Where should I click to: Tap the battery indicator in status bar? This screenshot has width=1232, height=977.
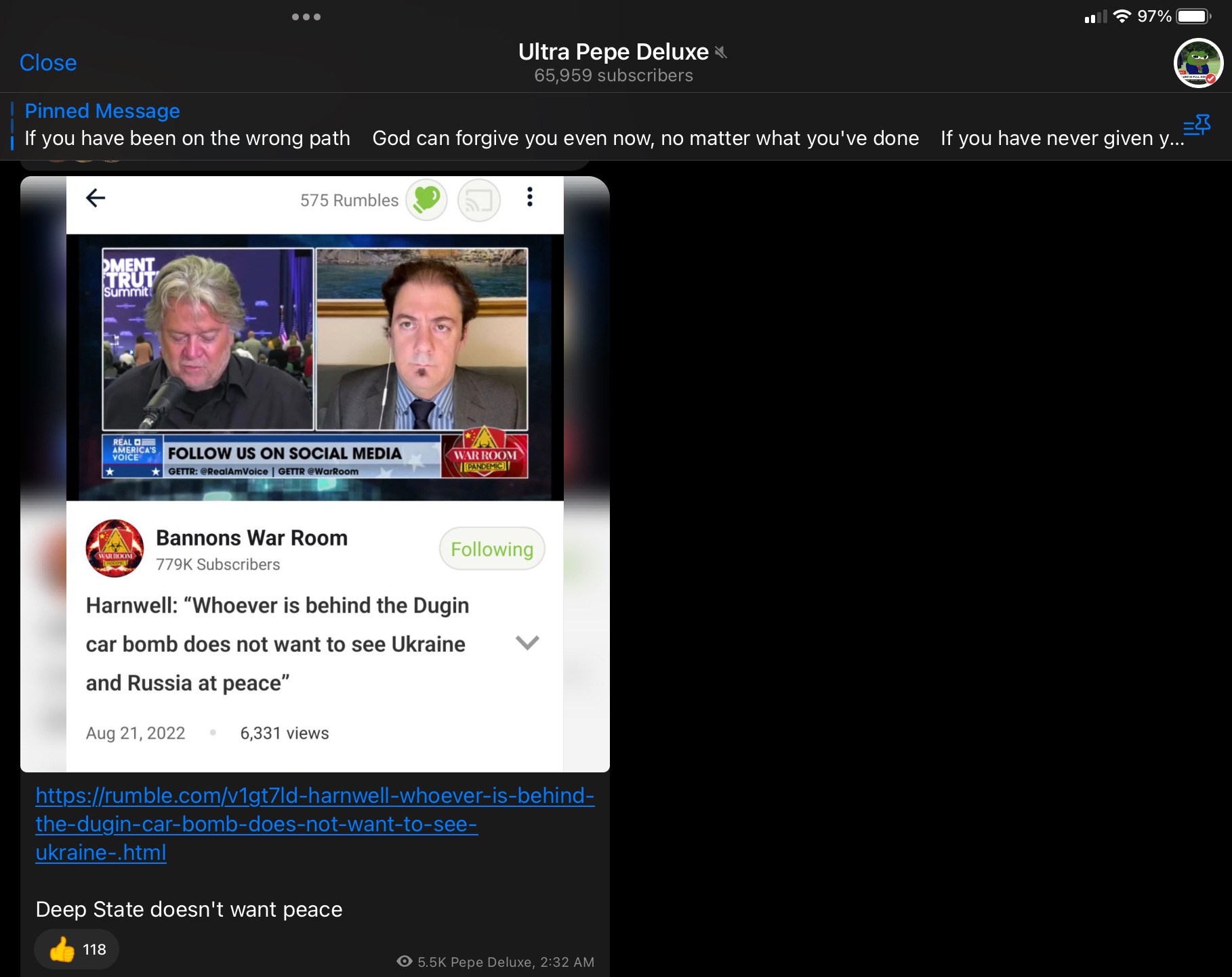[x=1194, y=16]
